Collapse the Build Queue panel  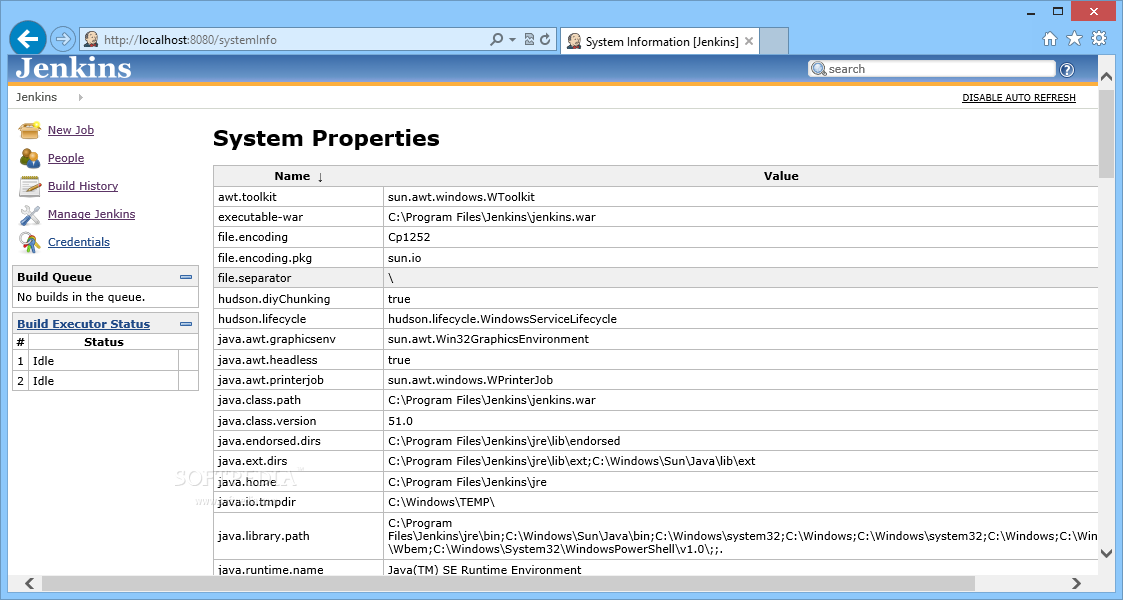pyautogui.click(x=186, y=276)
